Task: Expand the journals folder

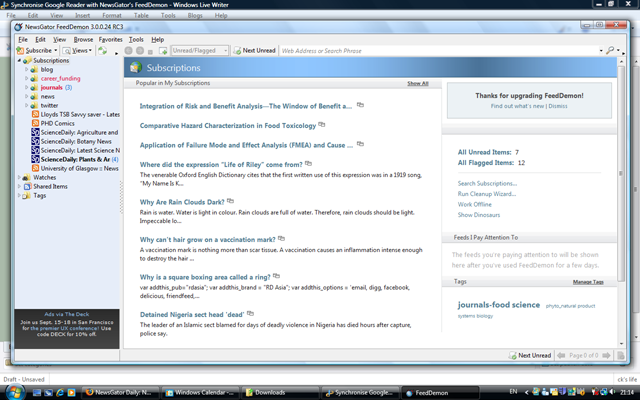Action: coord(27,87)
